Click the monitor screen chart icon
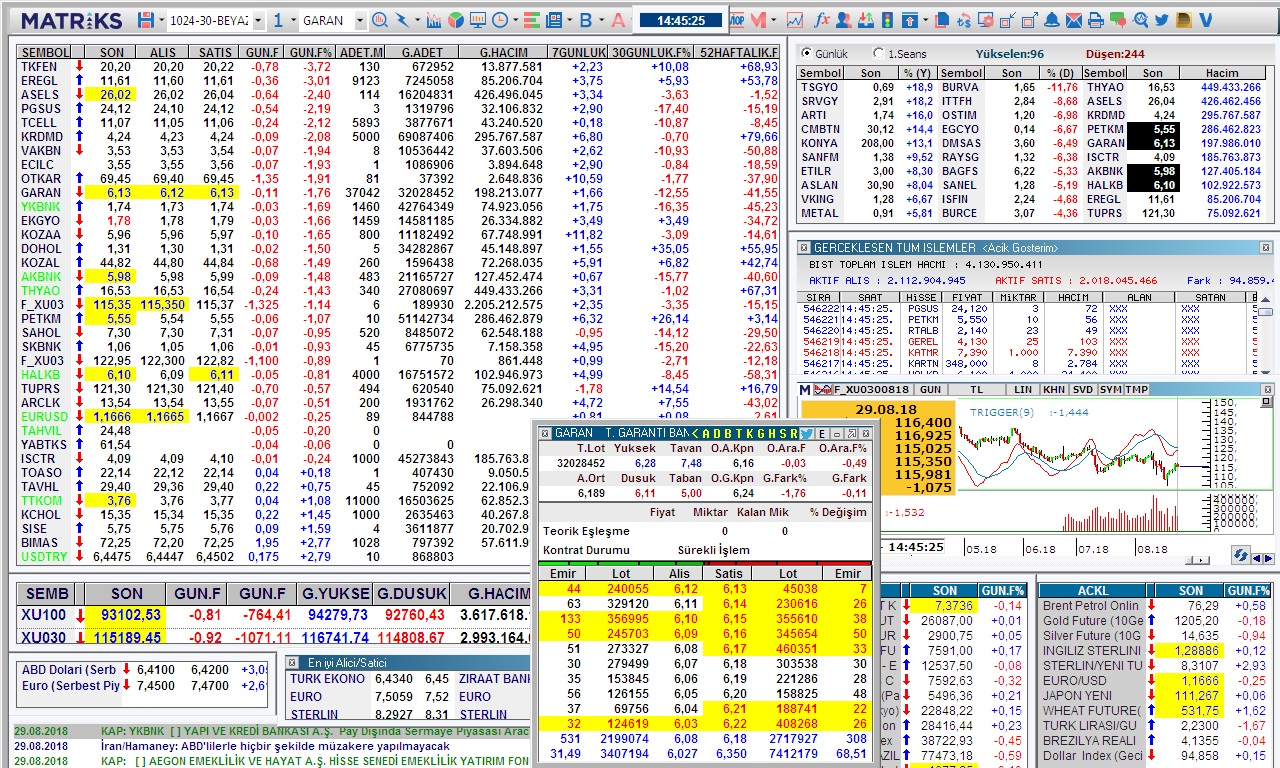 point(478,20)
